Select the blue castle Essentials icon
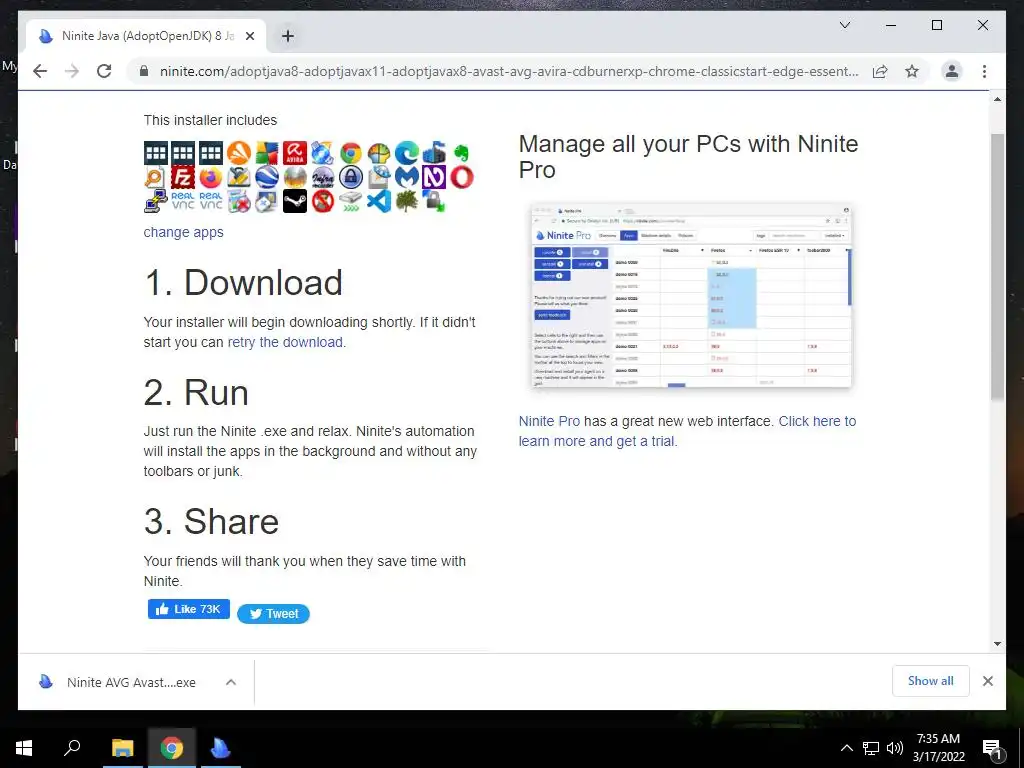This screenshot has width=1024, height=768. pos(434,153)
